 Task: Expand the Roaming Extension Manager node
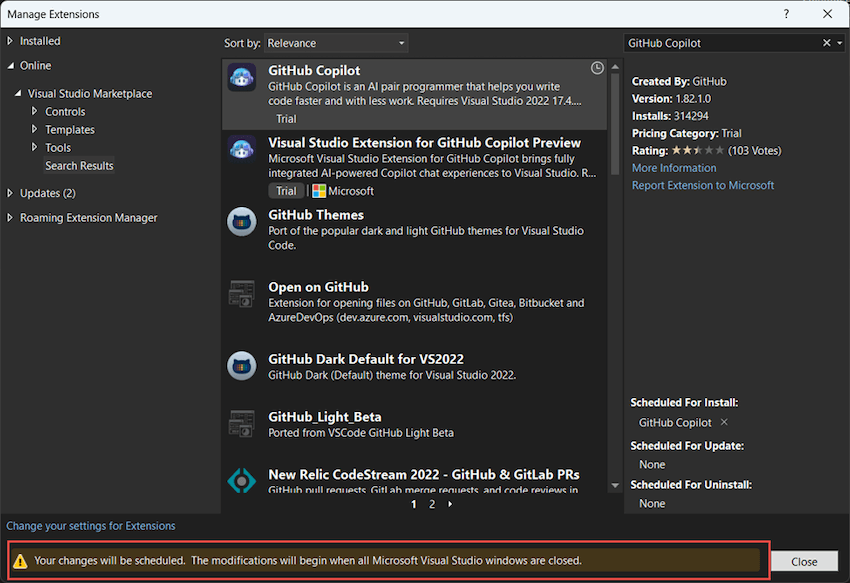point(11,218)
